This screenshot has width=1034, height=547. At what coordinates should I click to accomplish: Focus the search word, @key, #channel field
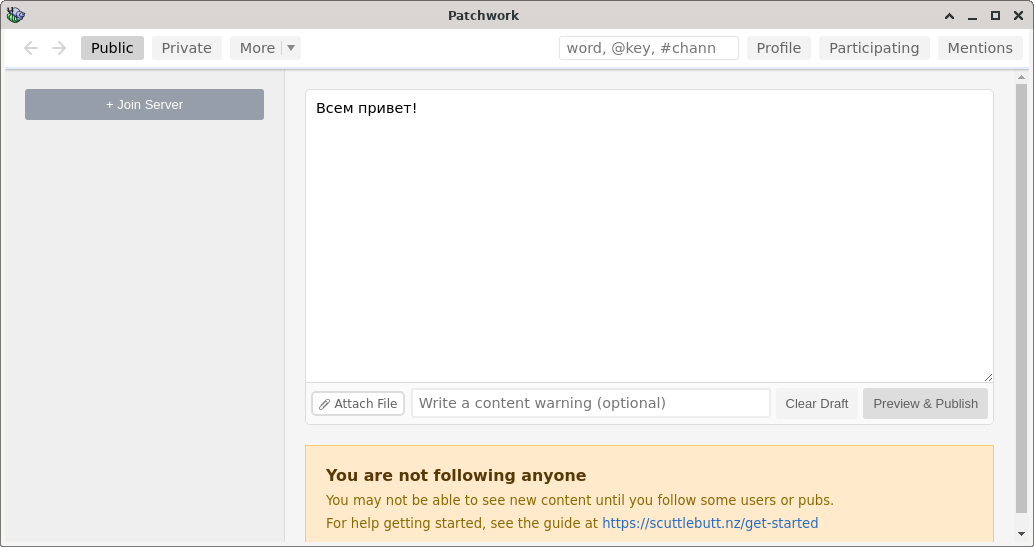click(x=648, y=48)
